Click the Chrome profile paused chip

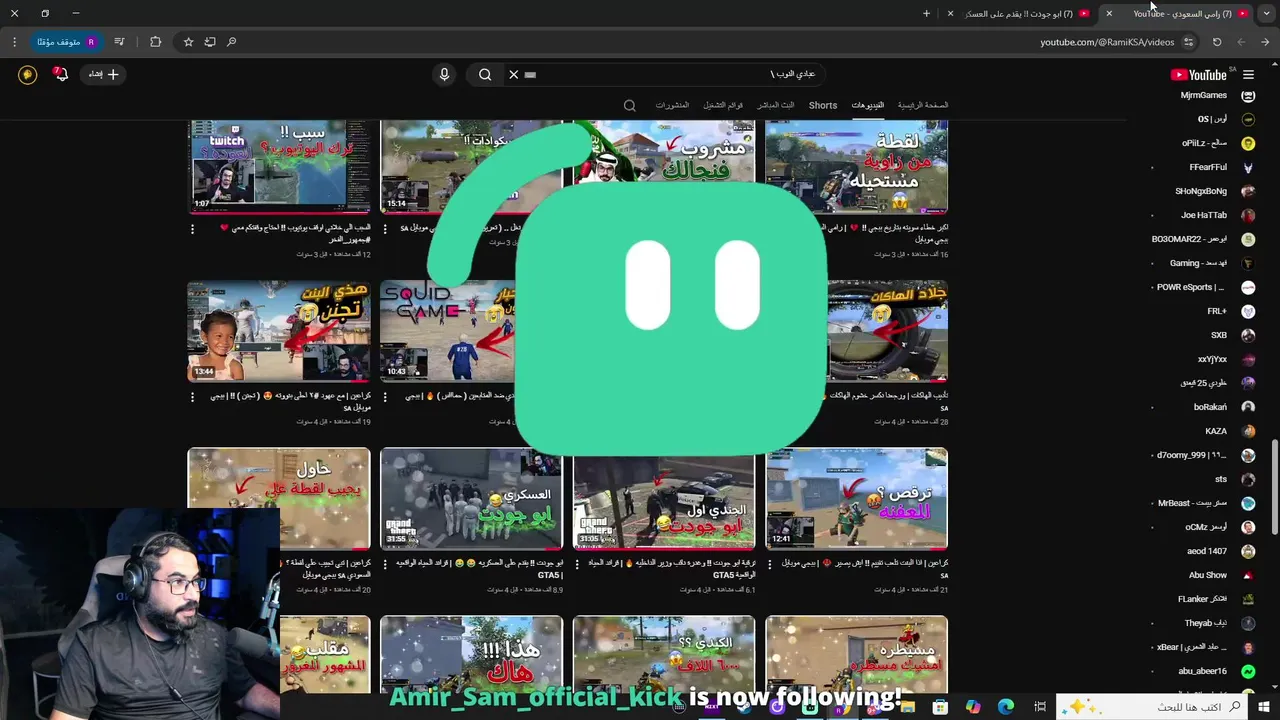(66, 42)
